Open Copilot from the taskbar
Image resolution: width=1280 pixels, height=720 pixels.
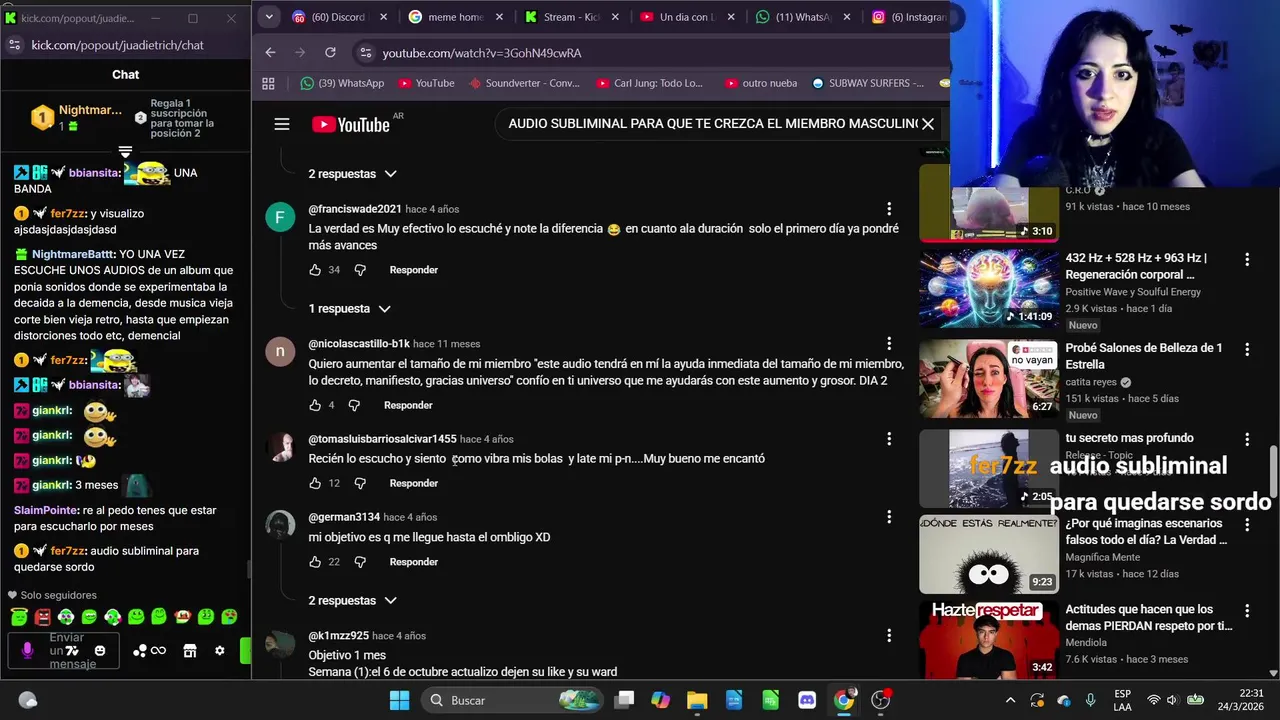tap(661, 700)
